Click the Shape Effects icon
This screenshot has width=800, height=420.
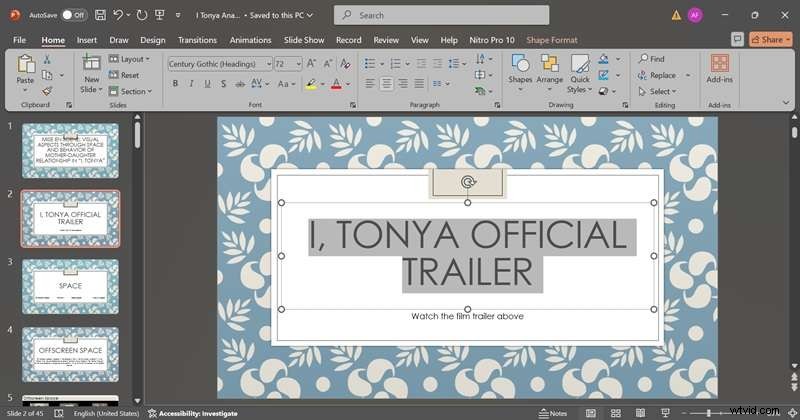pos(604,91)
